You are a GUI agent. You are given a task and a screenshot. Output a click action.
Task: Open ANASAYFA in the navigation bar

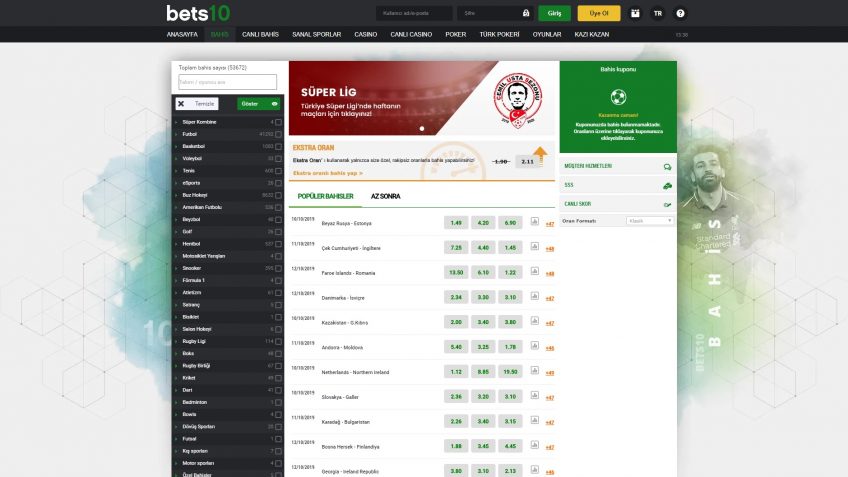pos(182,34)
